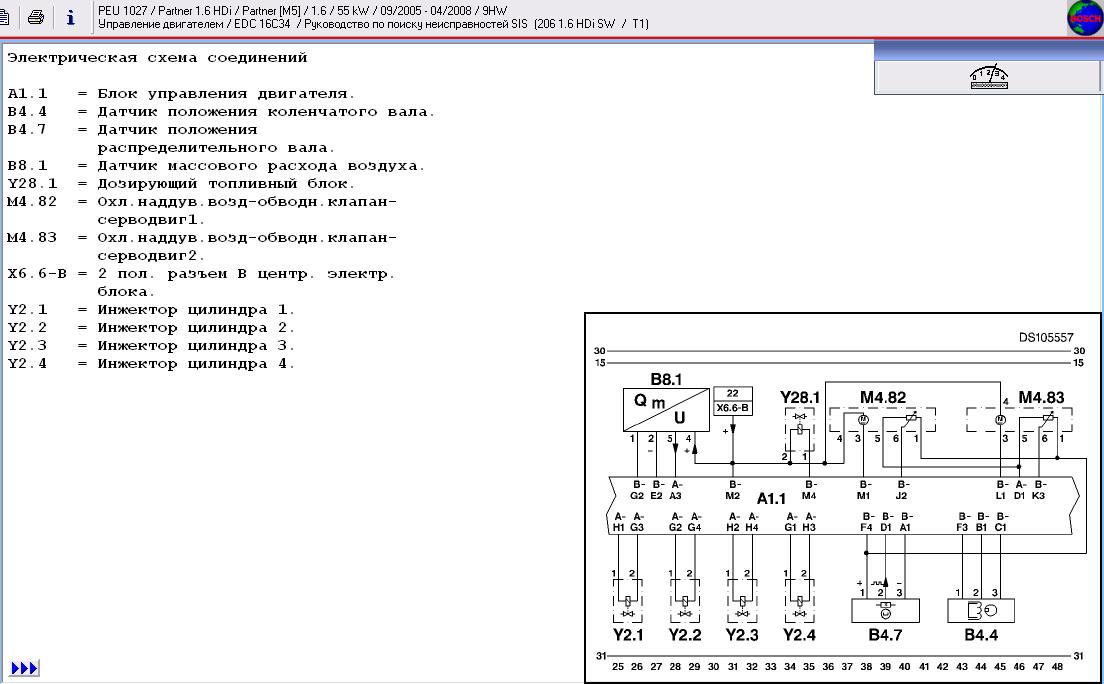Screen dimensions: 1104x684
Task: Click the Bosch globe logo
Action: click(x=1086, y=18)
